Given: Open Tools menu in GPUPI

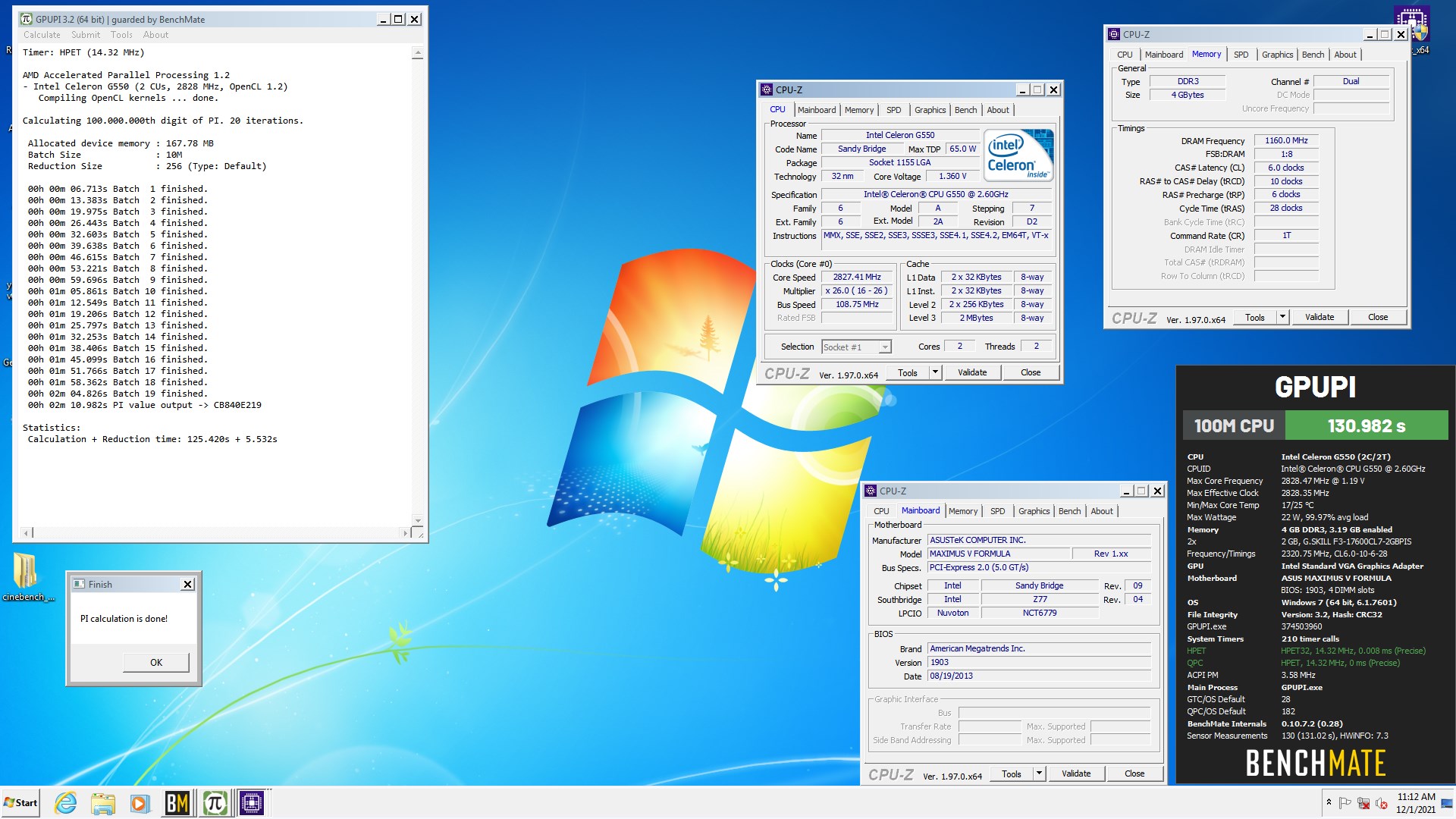Looking at the screenshot, I should coord(121,35).
